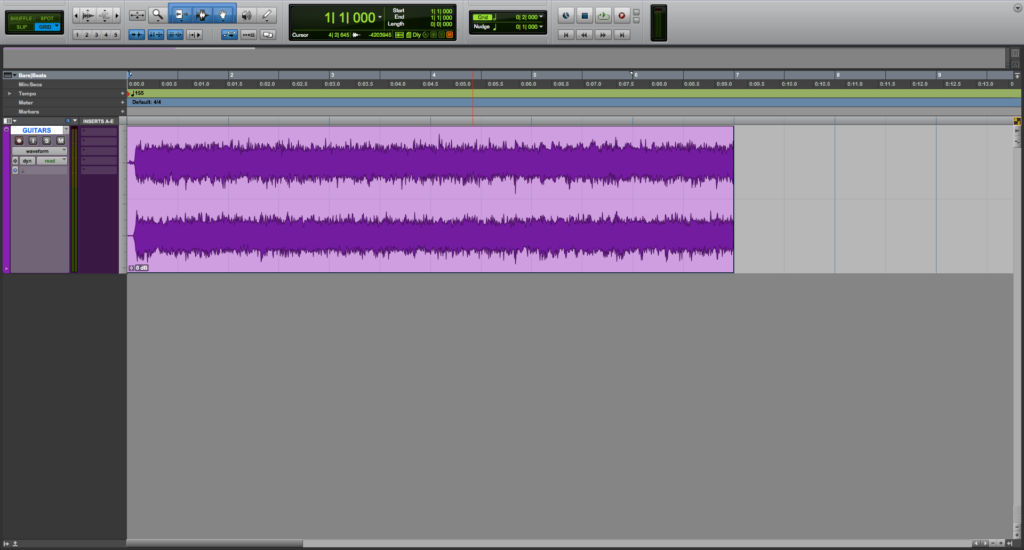
Task: Click the red Record button
Action: pos(622,16)
